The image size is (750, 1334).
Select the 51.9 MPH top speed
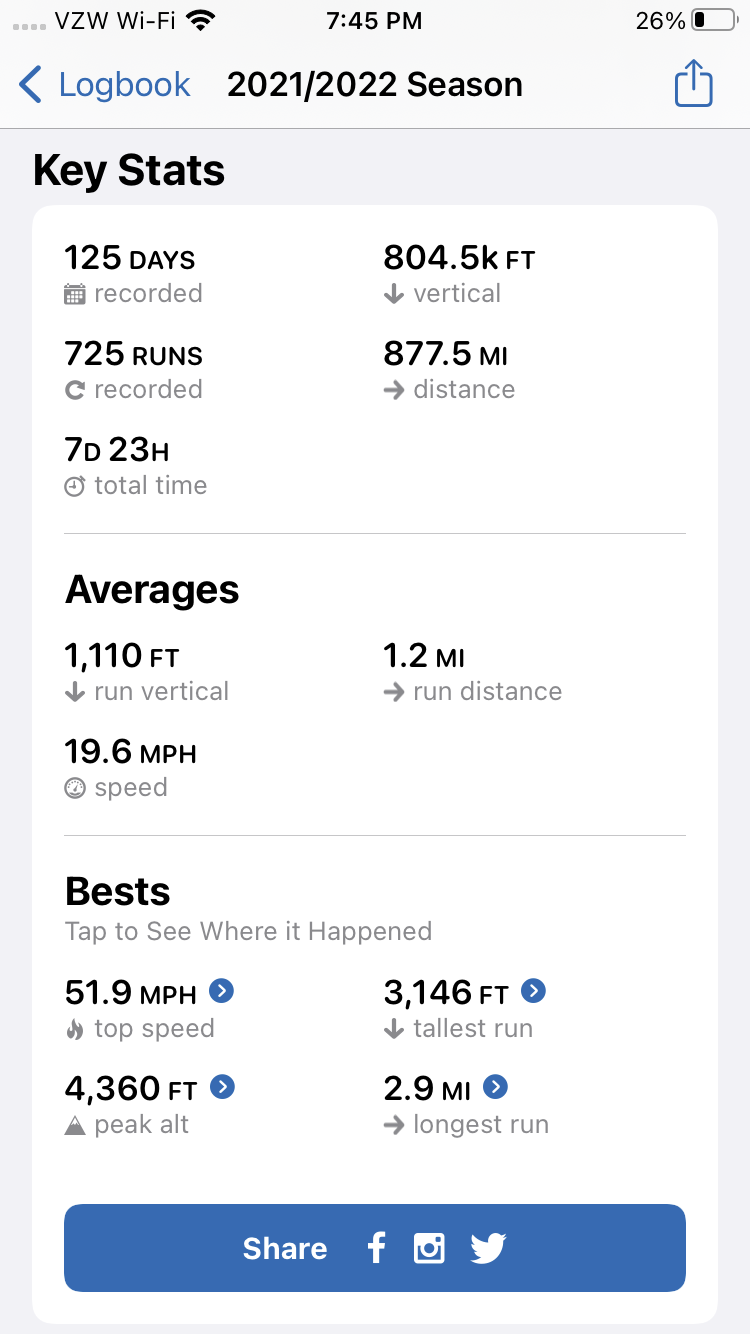click(x=130, y=992)
